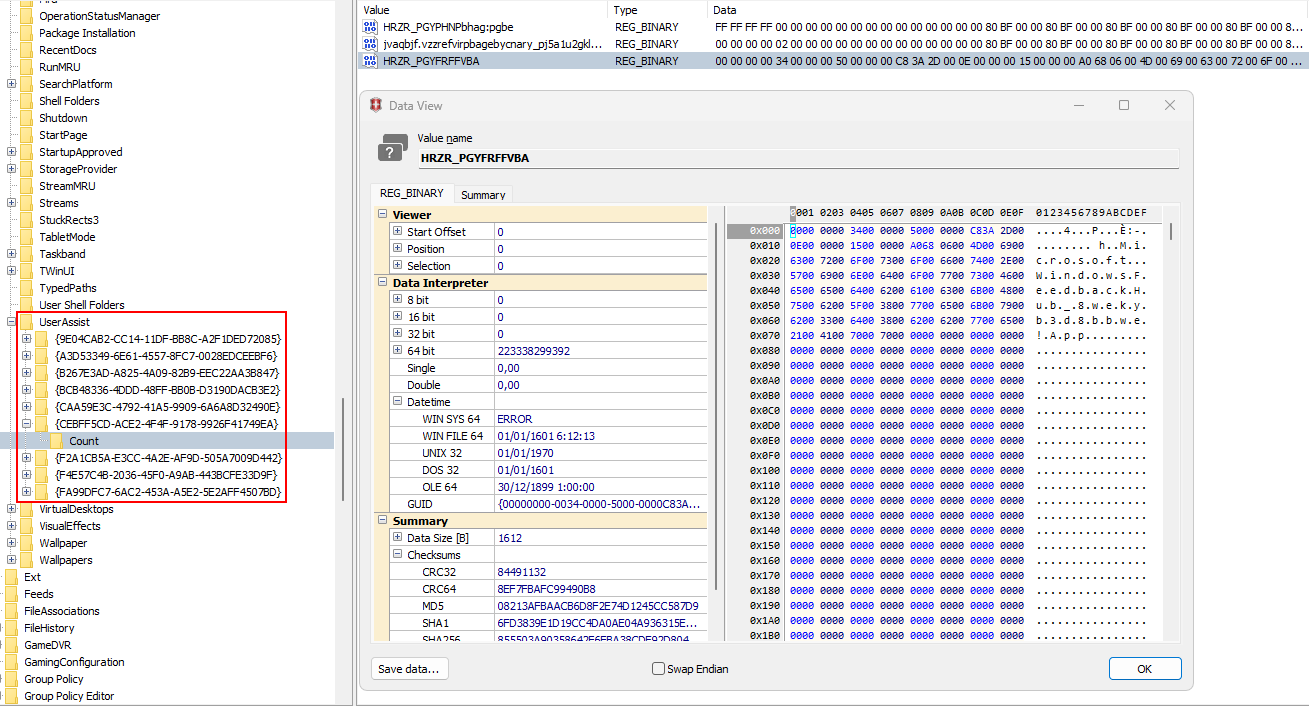
Task: Collapse the Data Interpreter section
Action: point(383,283)
